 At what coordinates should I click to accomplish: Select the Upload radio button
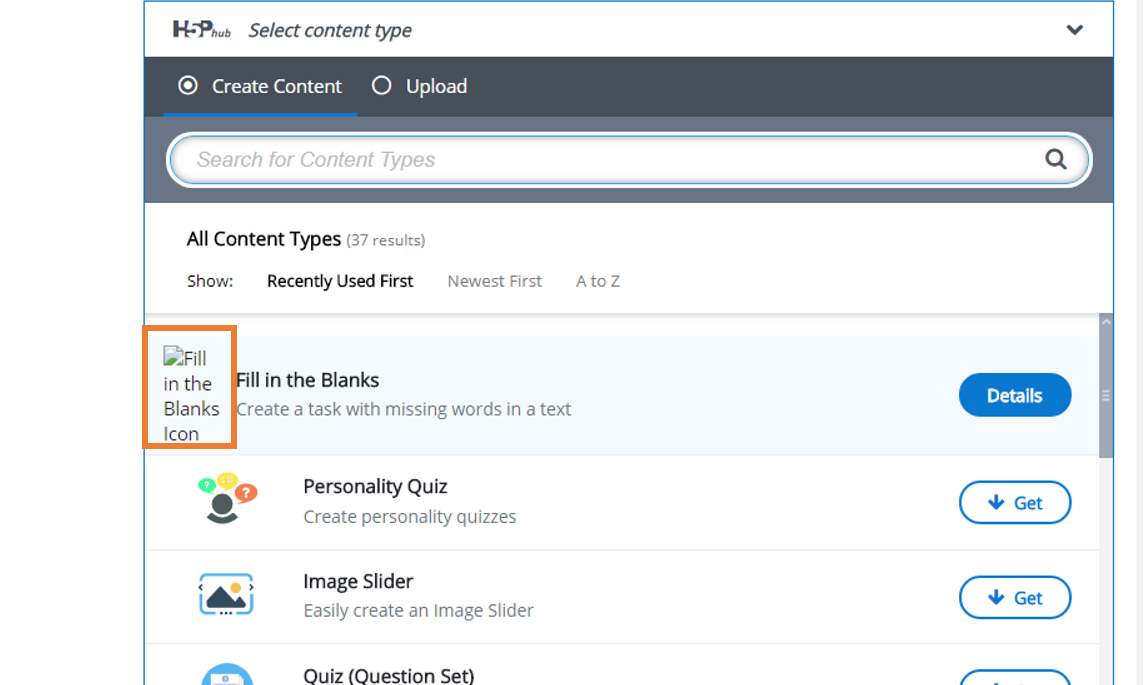[x=381, y=85]
